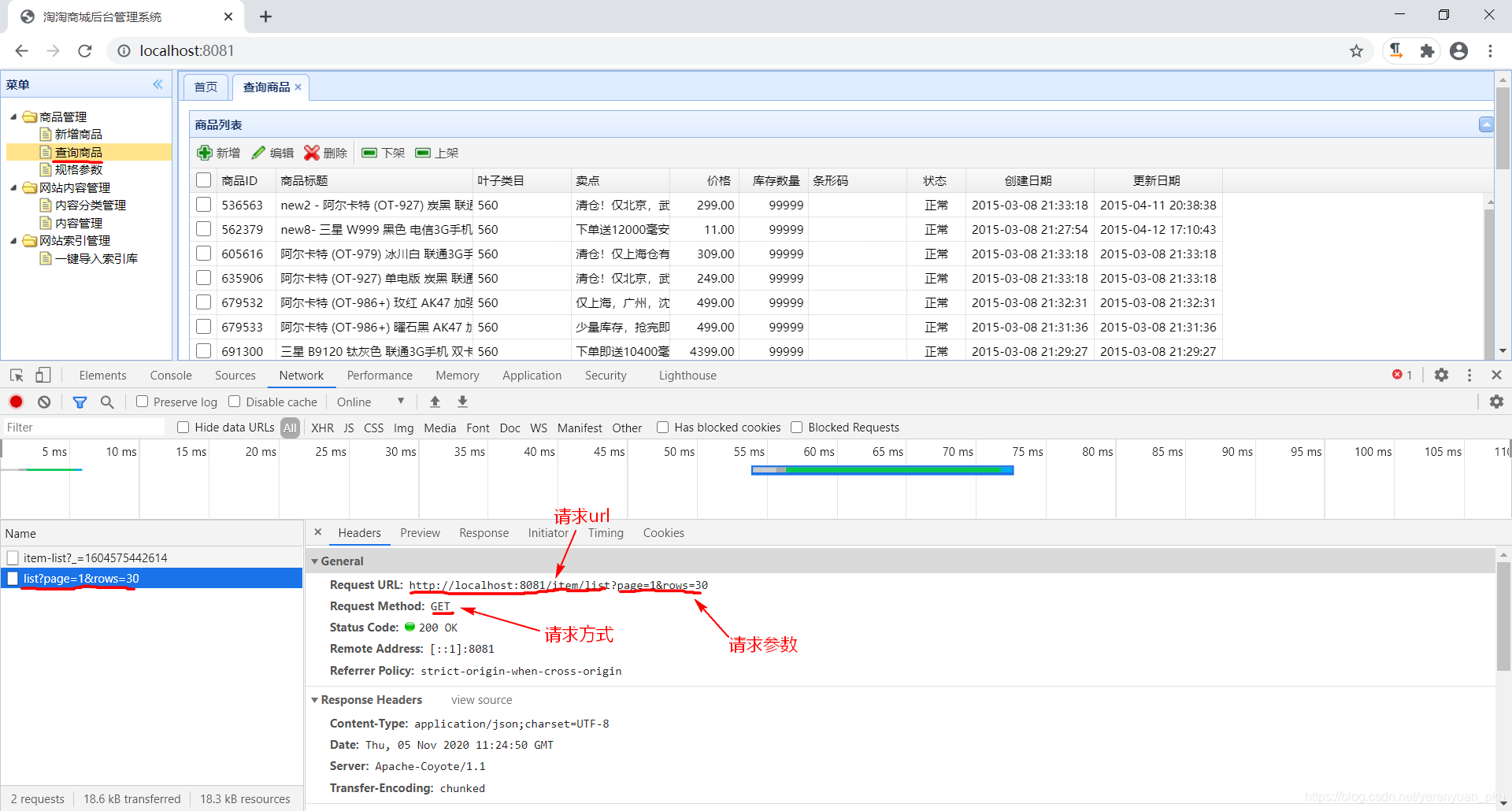Clear the network request log
Viewport: 1512px width, 811px height.
point(43,402)
